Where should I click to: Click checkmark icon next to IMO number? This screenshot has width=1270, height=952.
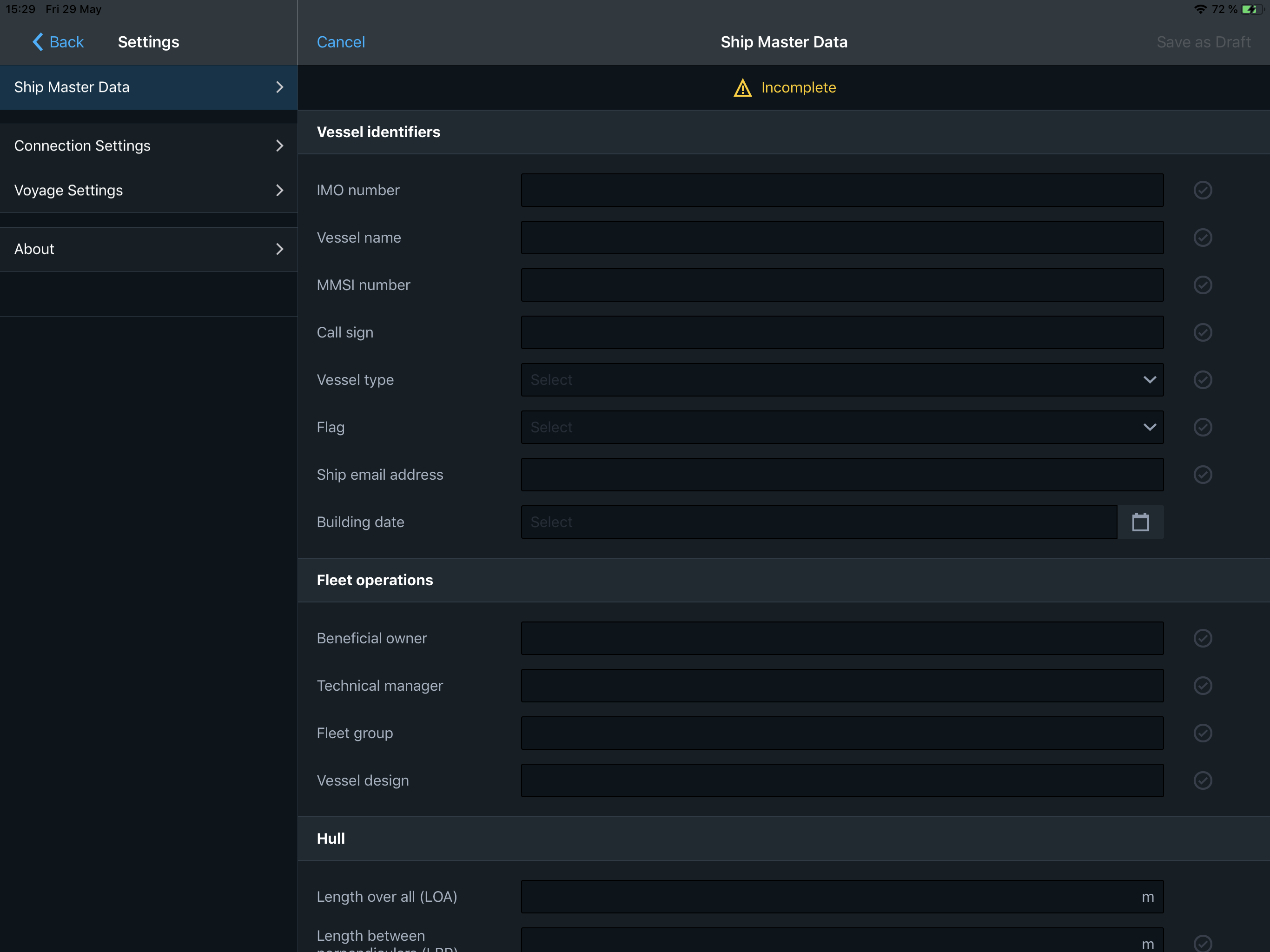(x=1202, y=190)
